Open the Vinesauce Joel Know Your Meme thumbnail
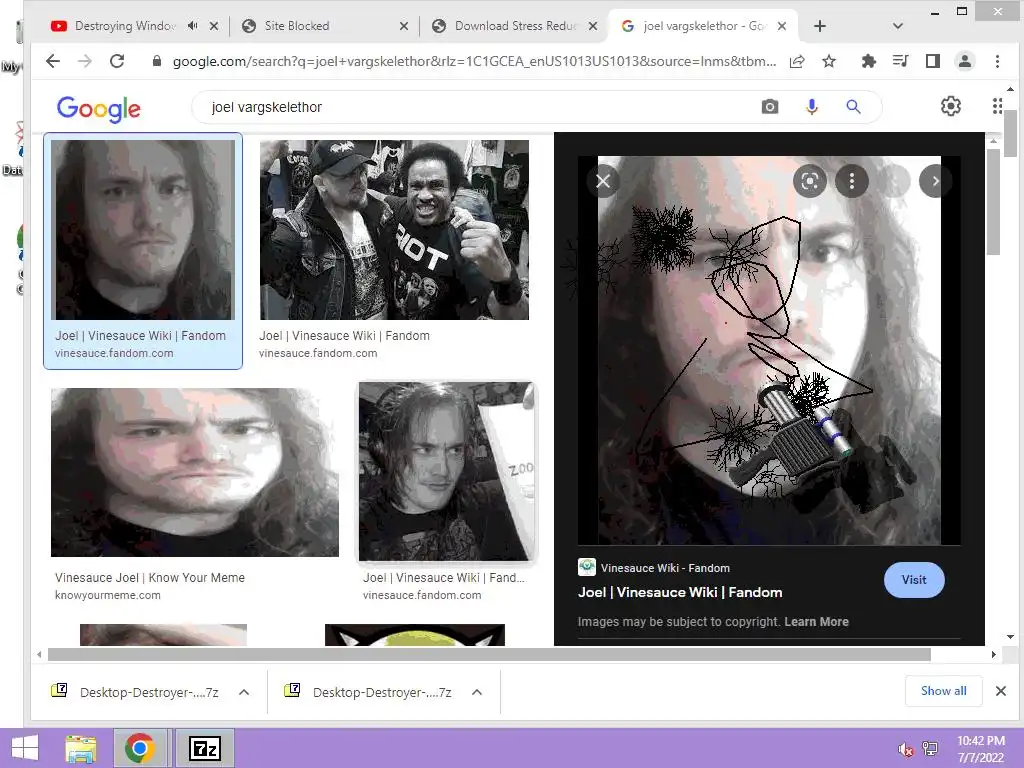Screen dimensions: 1024x768 pyautogui.click(x=195, y=472)
